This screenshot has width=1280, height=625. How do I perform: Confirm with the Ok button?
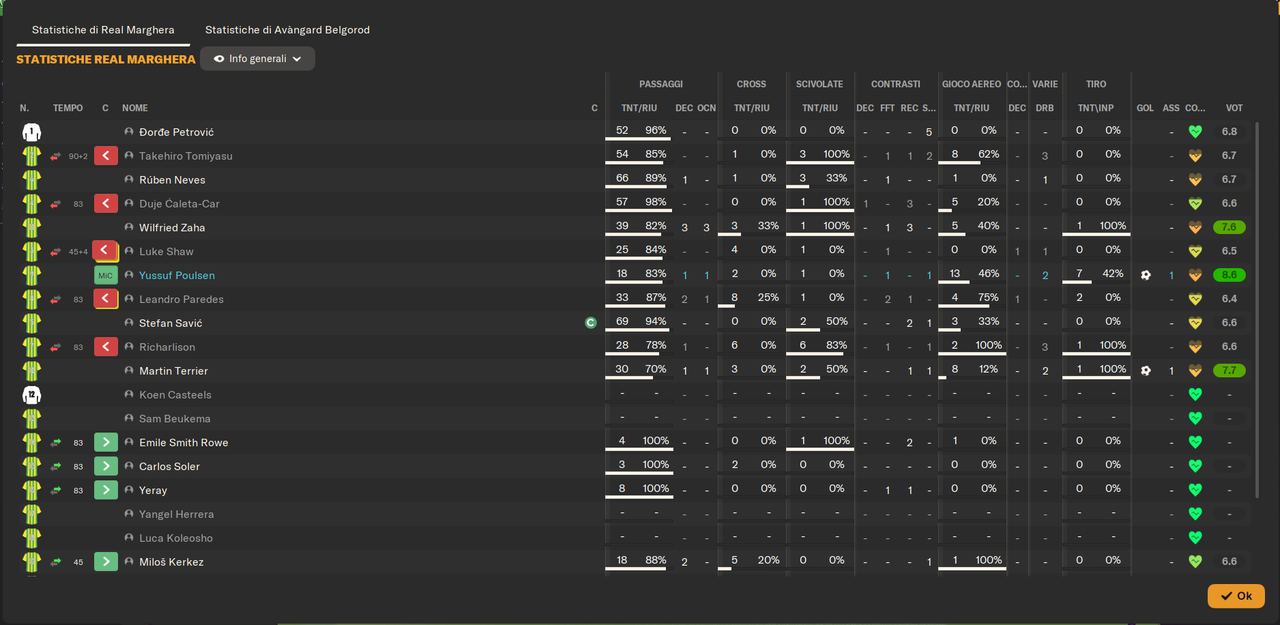(1236, 595)
